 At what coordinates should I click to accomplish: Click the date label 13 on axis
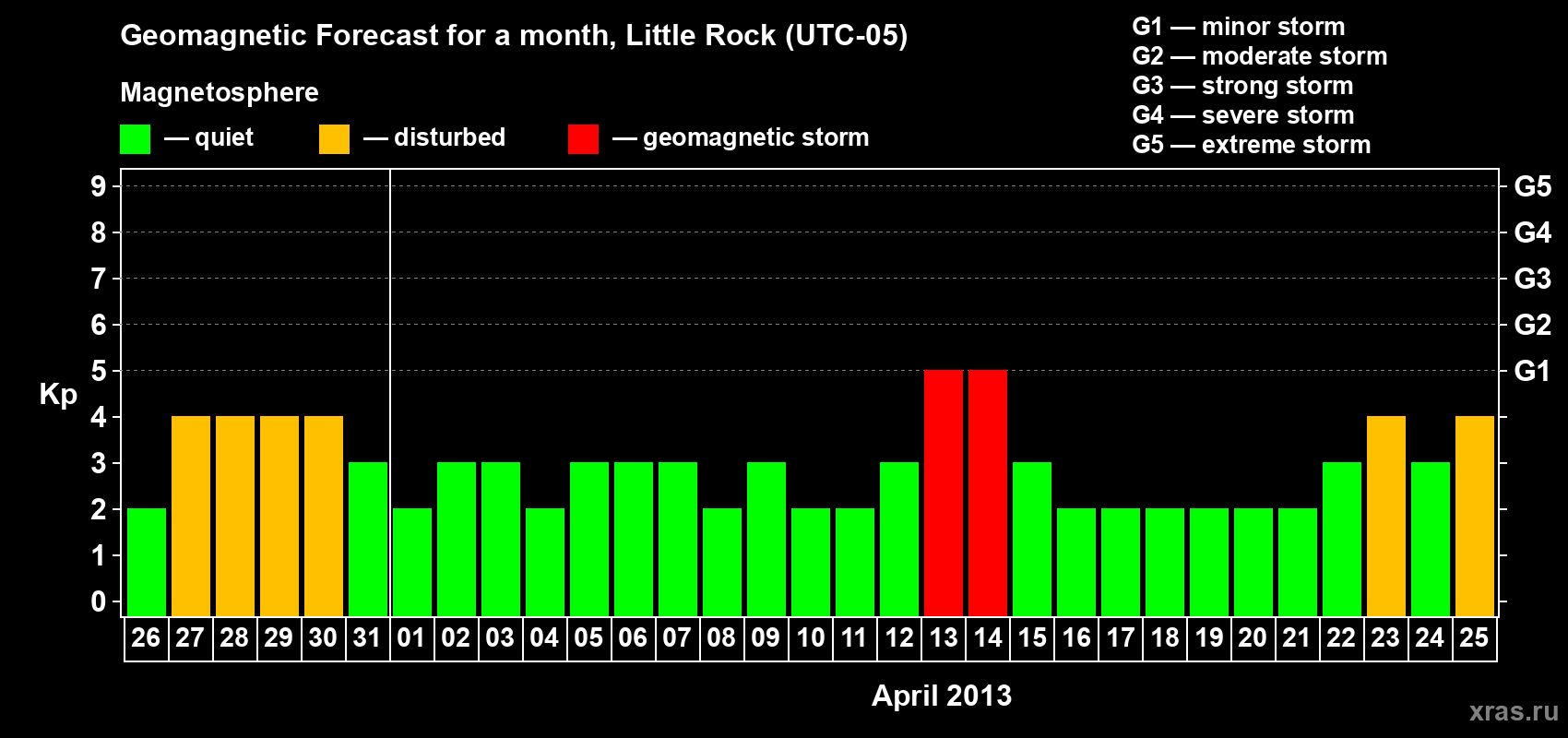pos(943,637)
